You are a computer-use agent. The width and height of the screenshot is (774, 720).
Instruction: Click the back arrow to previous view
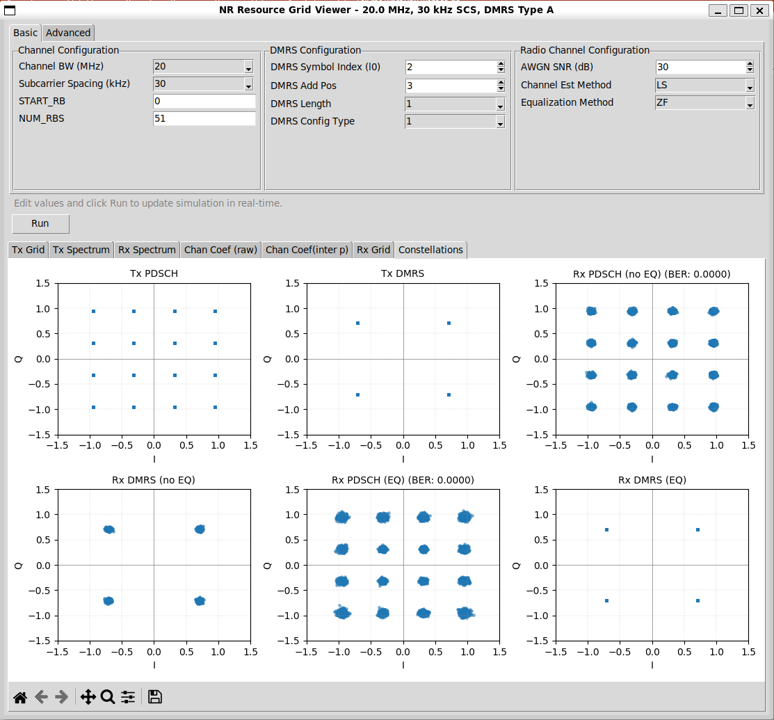[41, 697]
